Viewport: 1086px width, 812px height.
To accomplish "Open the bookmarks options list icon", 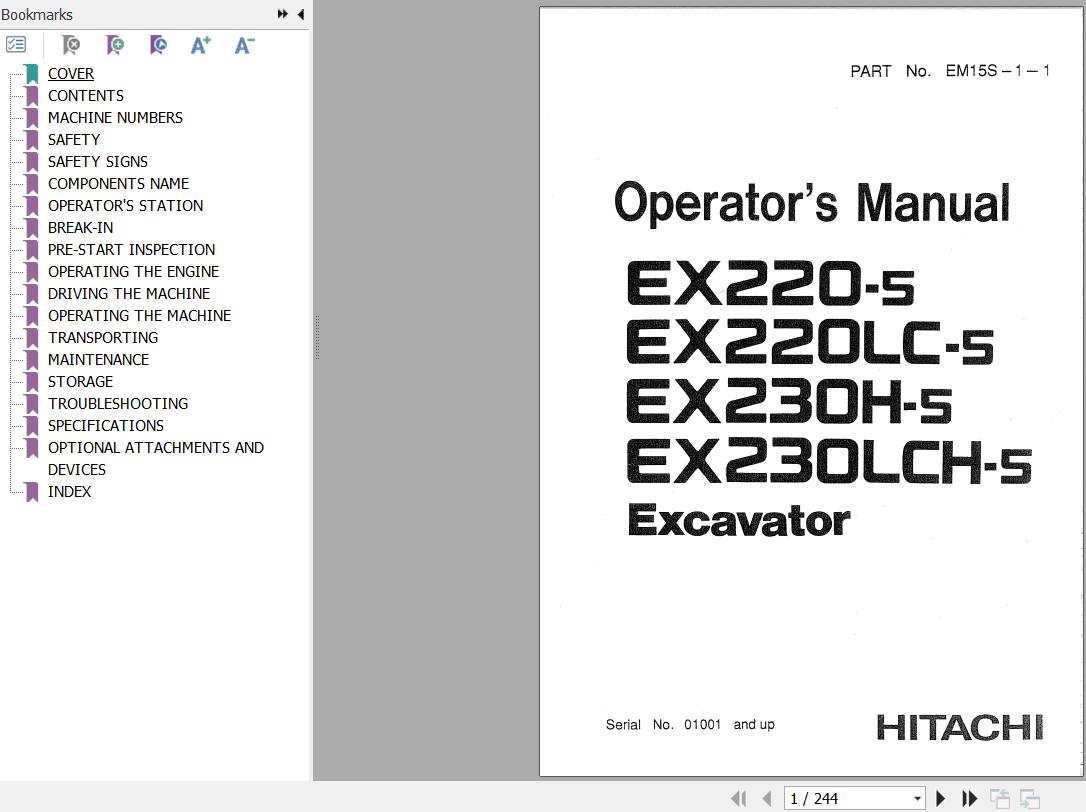I will point(16,45).
